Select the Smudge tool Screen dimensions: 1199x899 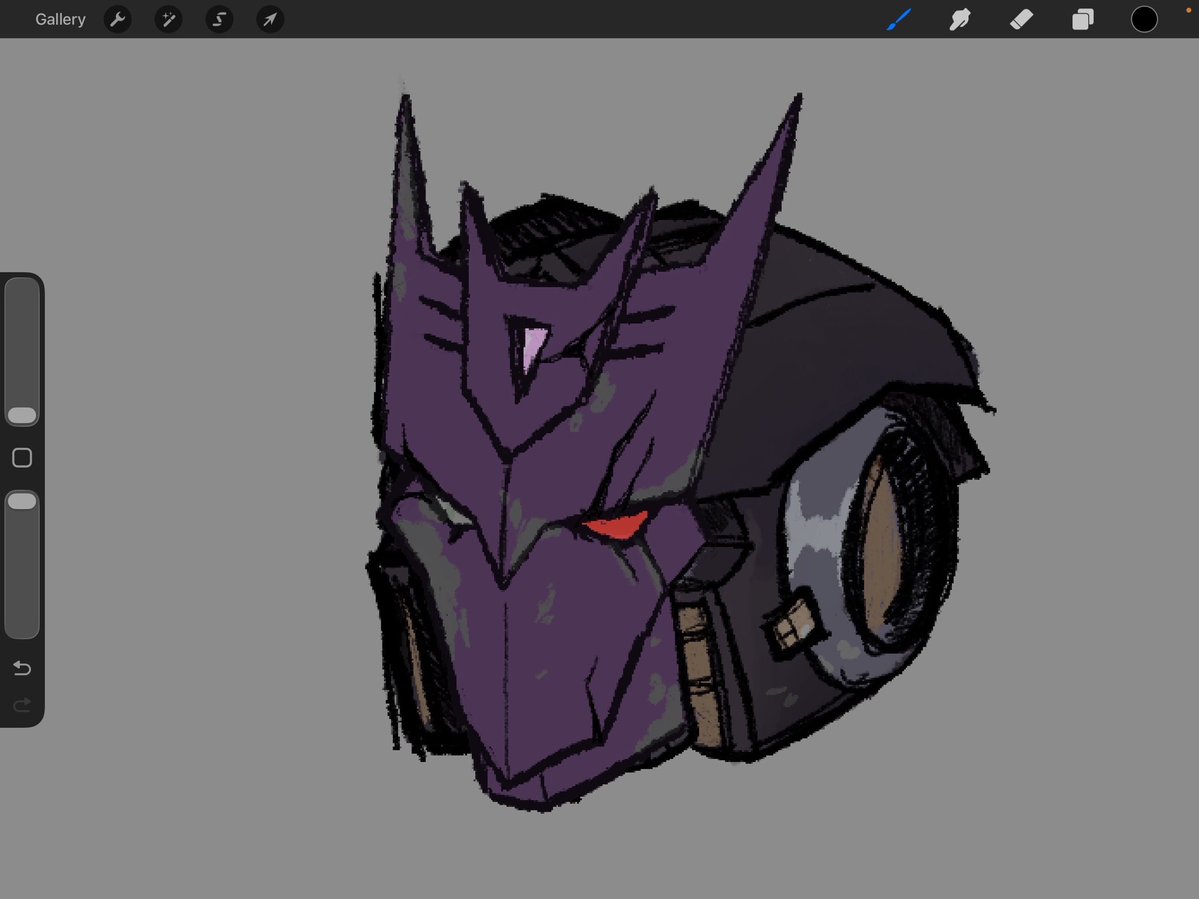[960, 19]
